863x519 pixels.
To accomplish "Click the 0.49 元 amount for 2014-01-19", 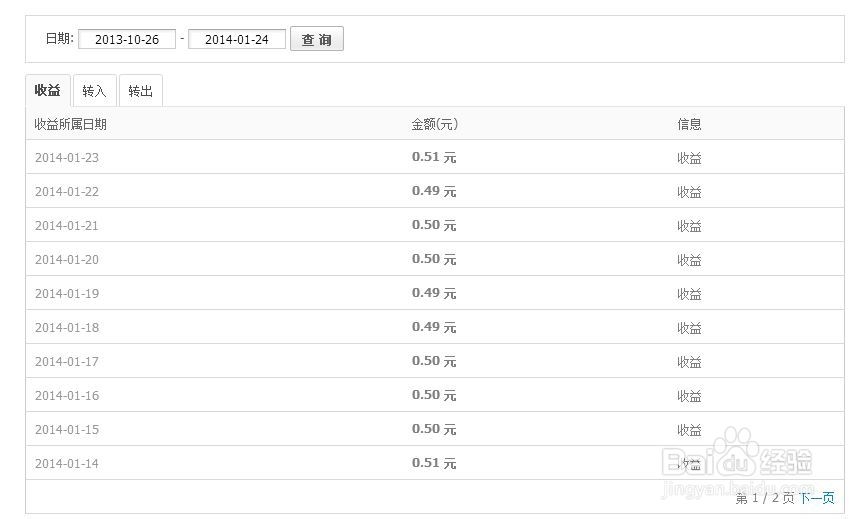I will coord(434,293).
